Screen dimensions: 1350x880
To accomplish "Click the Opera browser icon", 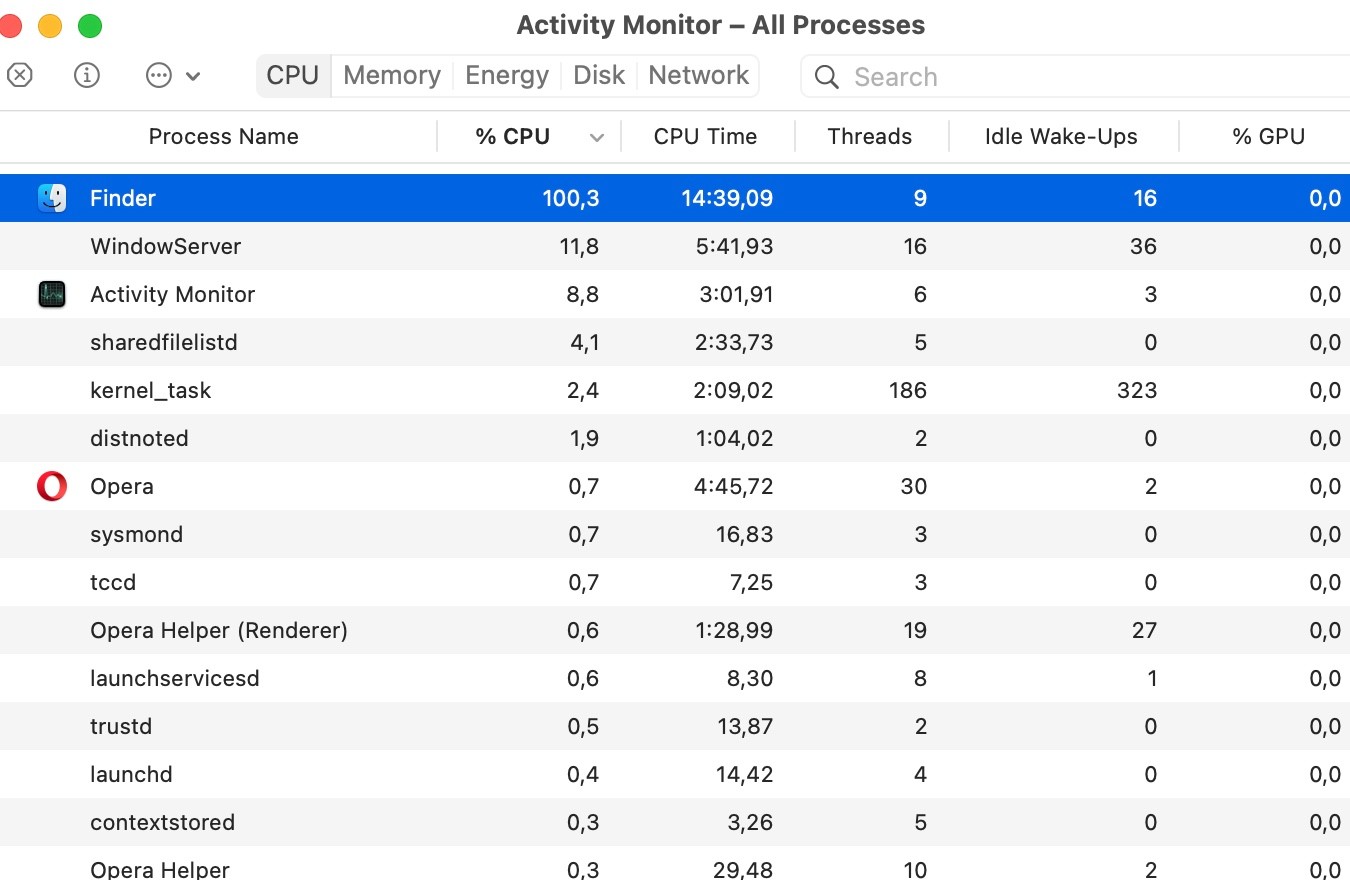I will pyautogui.click(x=51, y=486).
